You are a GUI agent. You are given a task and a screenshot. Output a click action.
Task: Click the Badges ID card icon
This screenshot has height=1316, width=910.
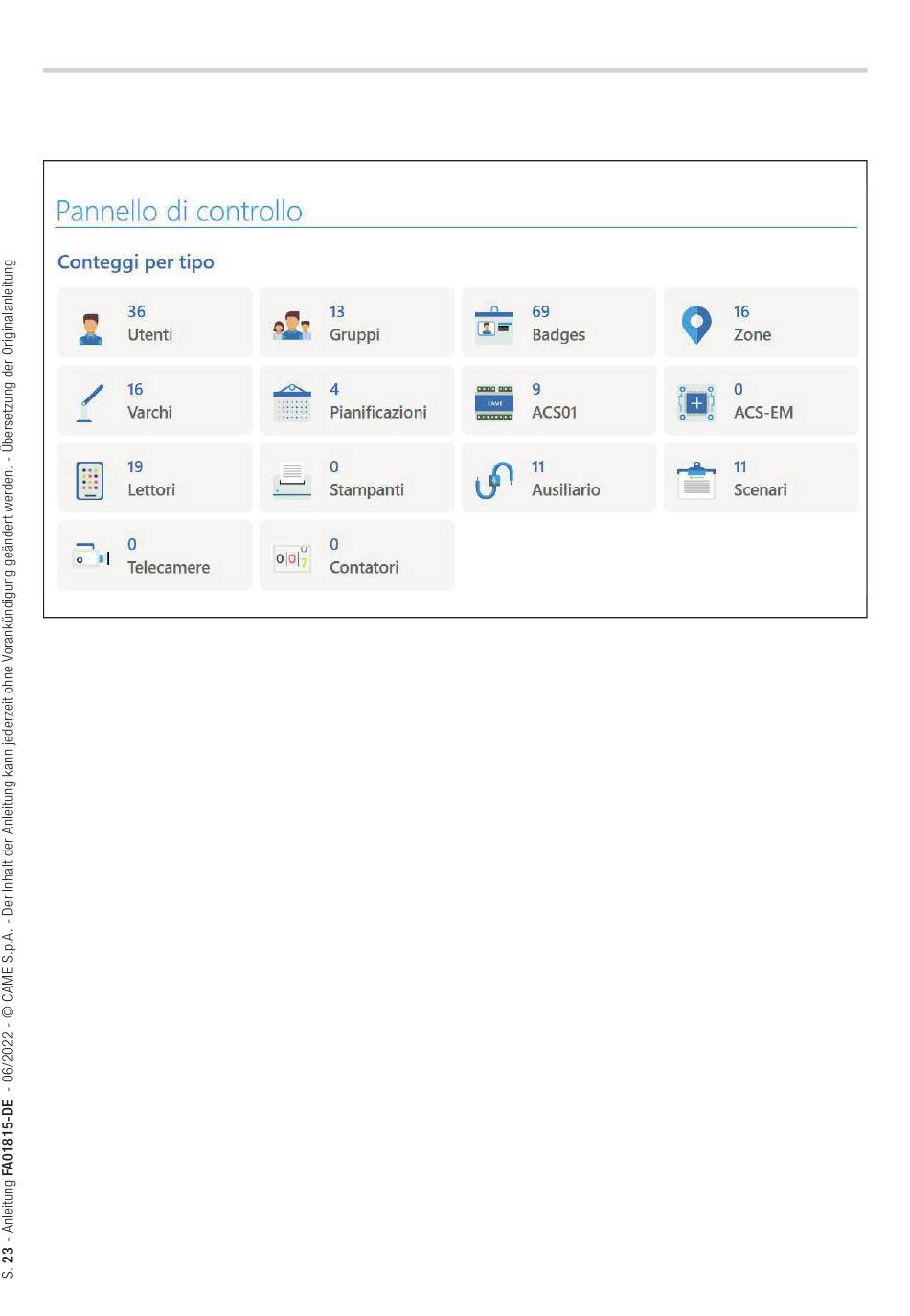coord(494,326)
